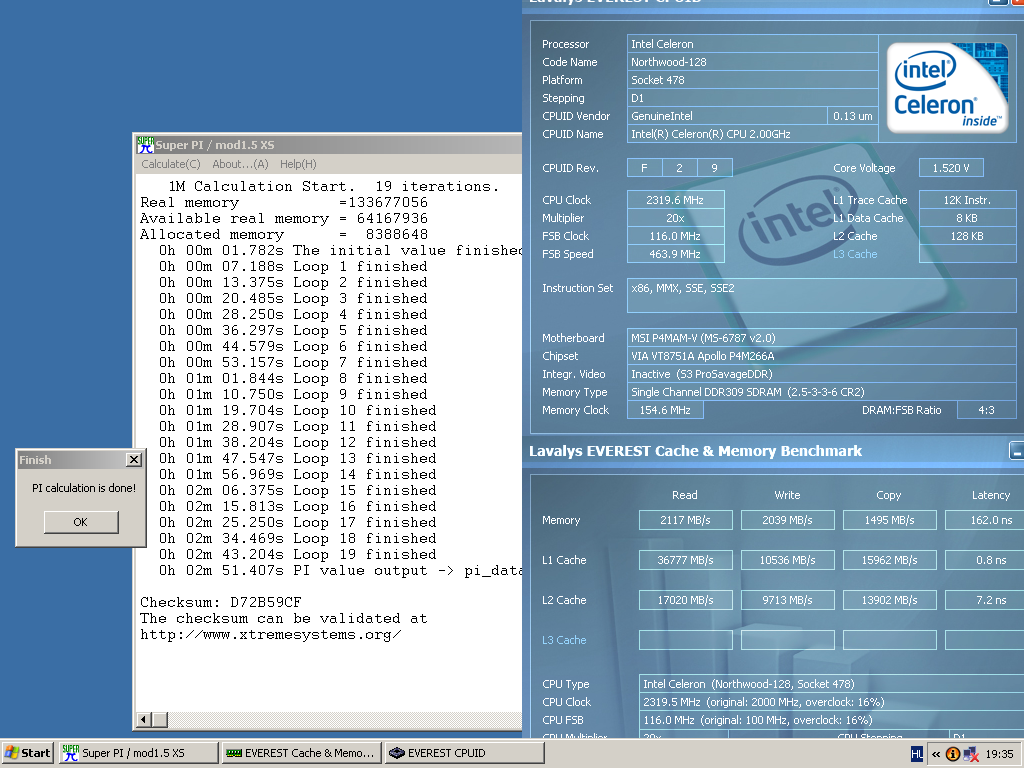Click the CPU Clock field '2319.6 MHz'
The height and width of the screenshot is (768, 1024).
(x=675, y=200)
